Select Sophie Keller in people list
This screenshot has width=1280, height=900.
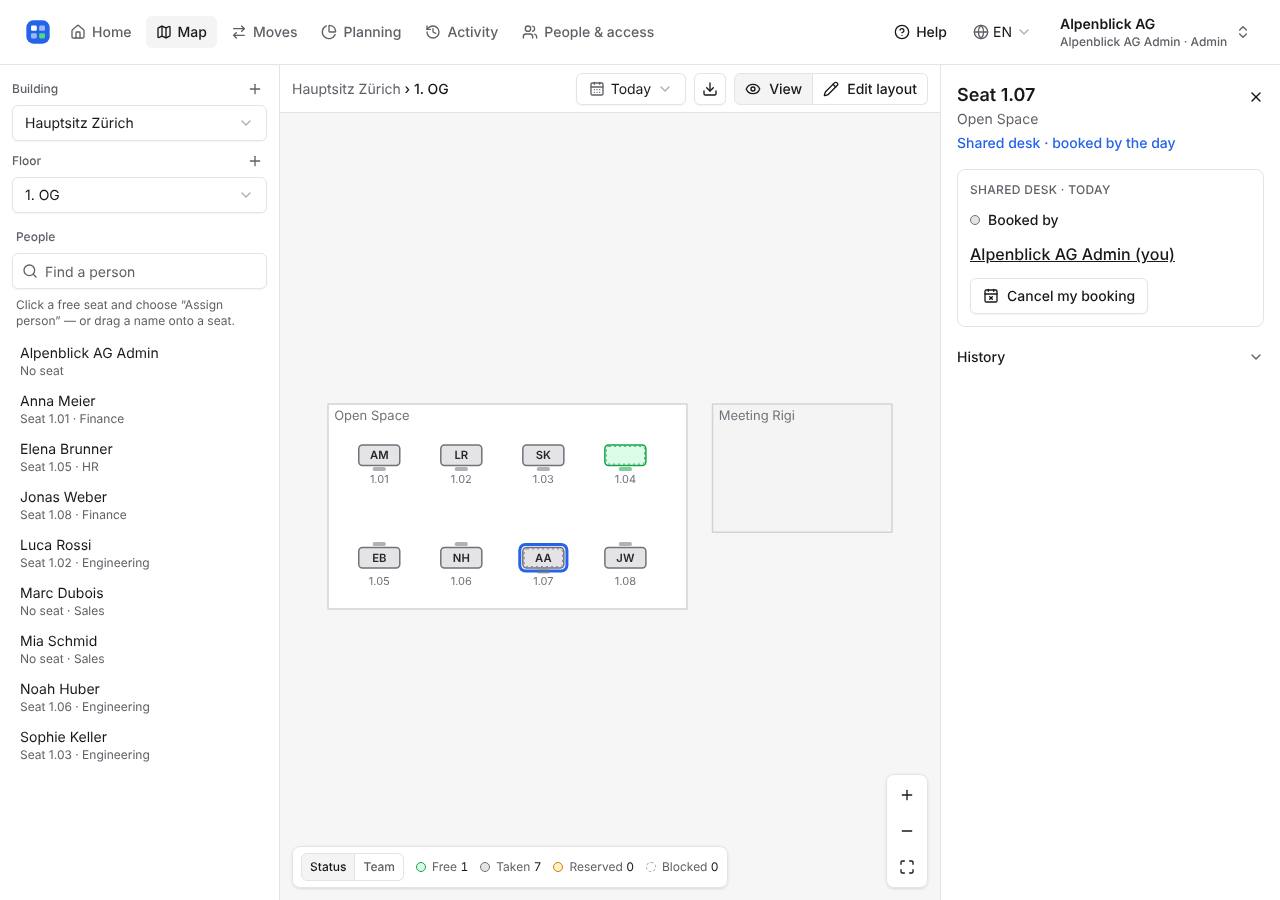(x=139, y=745)
